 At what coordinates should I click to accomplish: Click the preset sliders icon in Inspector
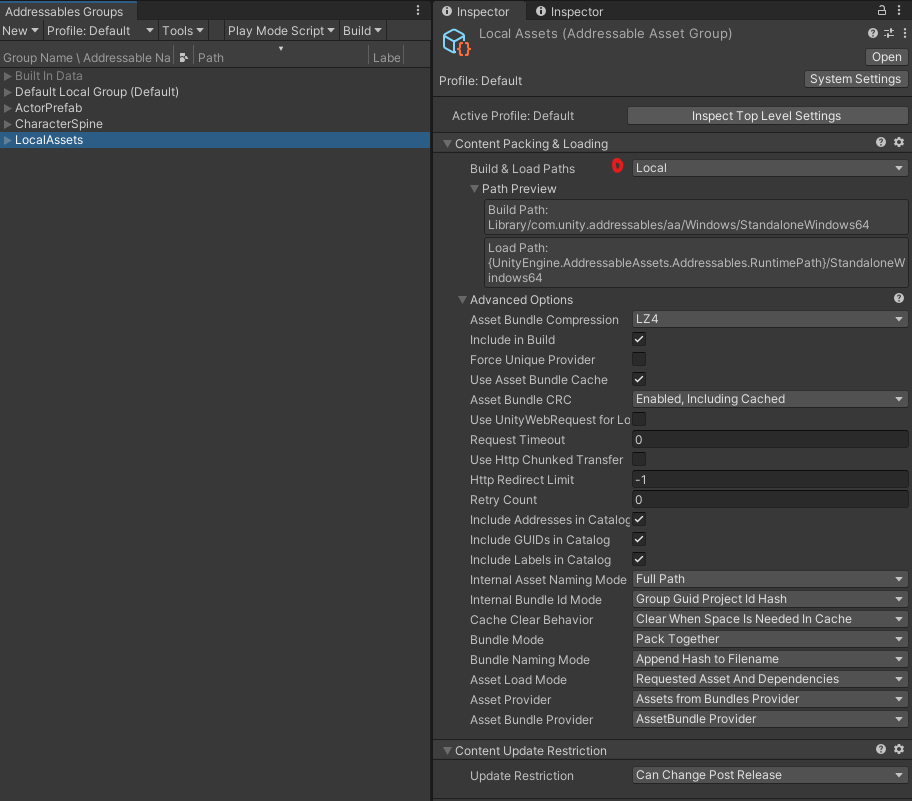(x=889, y=34)
